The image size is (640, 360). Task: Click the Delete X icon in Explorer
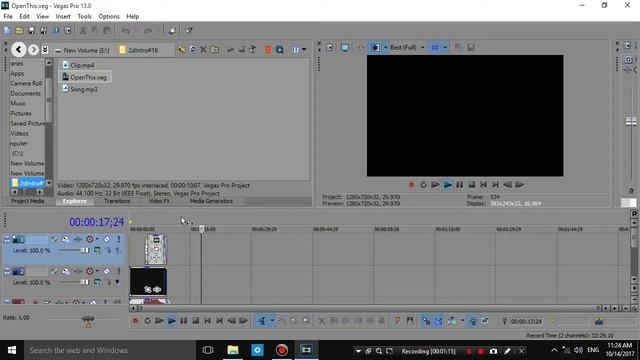coord(203,50)
